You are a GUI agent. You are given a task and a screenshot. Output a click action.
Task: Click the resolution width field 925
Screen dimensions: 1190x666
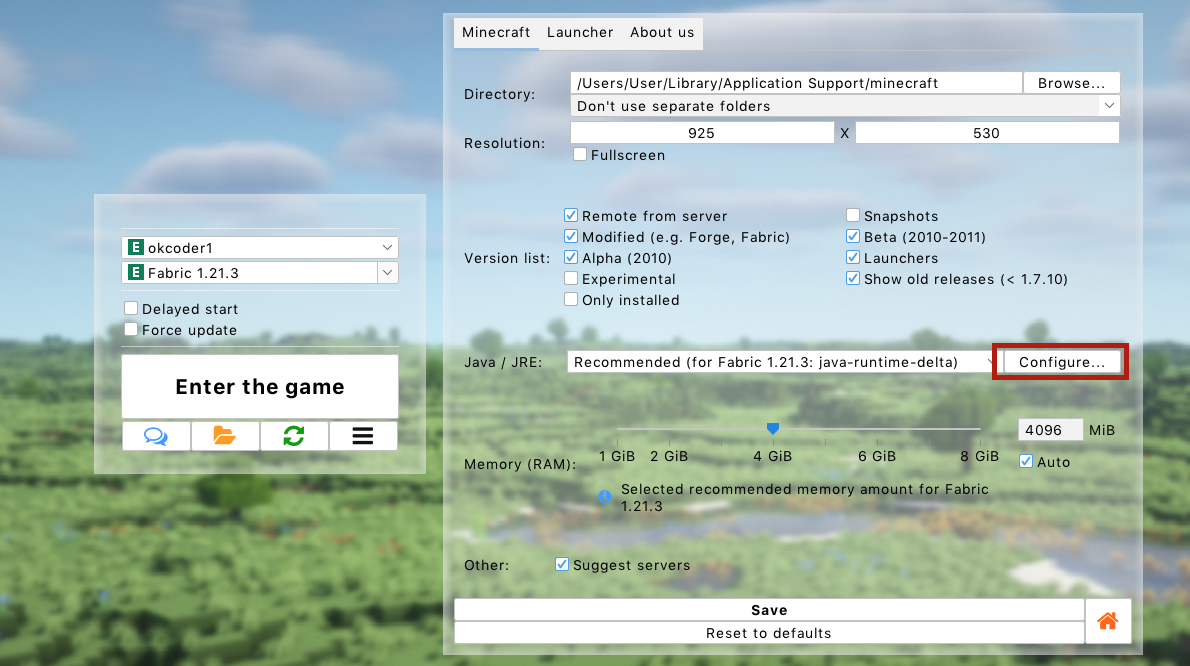coord(702,133)
